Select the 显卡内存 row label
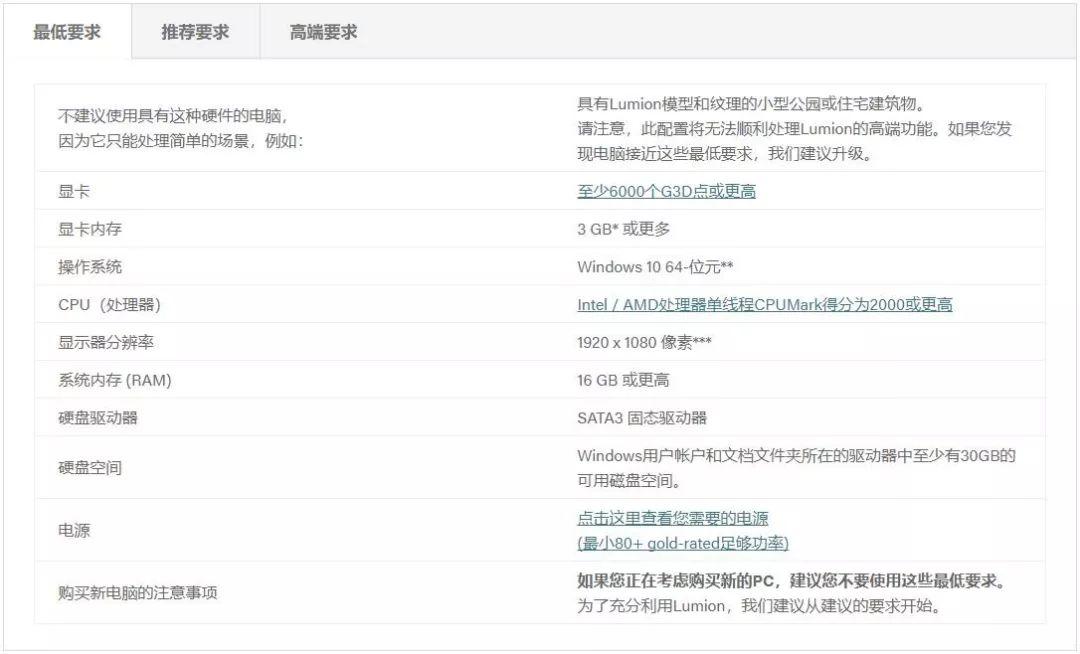Viewport: 1080px width, 654px height. [x=90, y=229]
